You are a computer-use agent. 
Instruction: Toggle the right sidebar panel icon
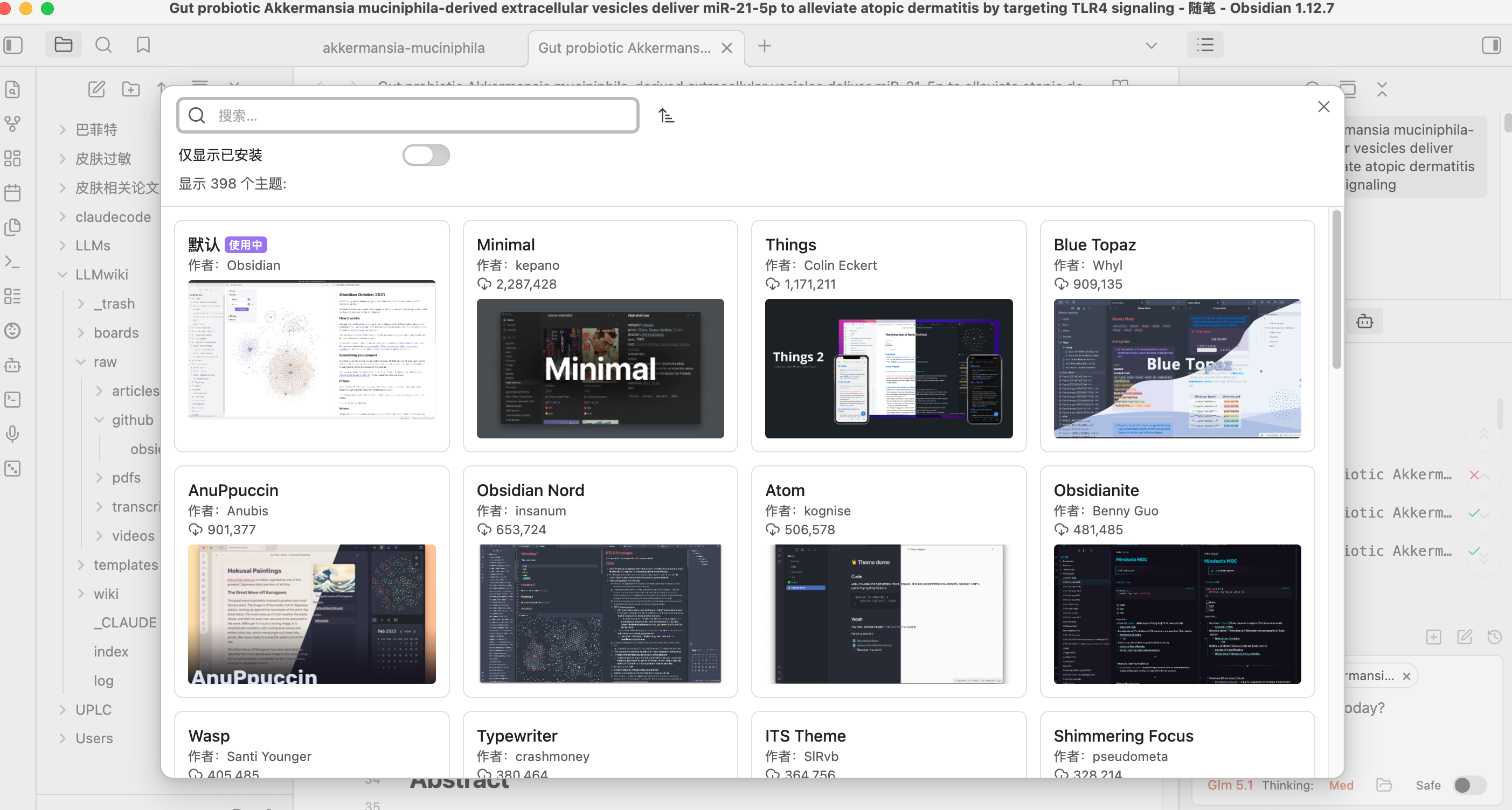1492,45
